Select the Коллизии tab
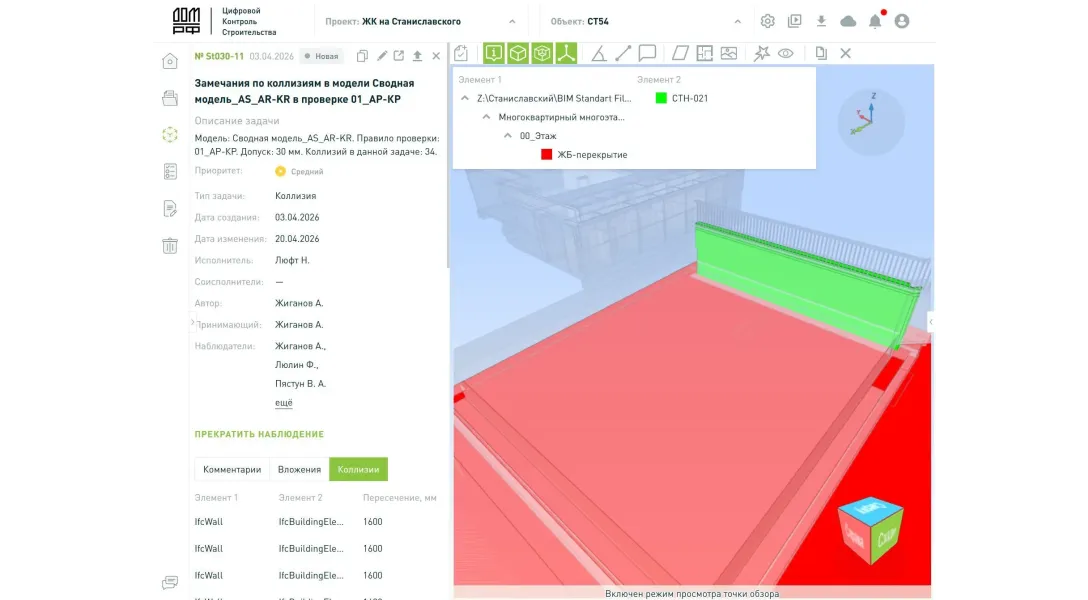 point(358,470)
